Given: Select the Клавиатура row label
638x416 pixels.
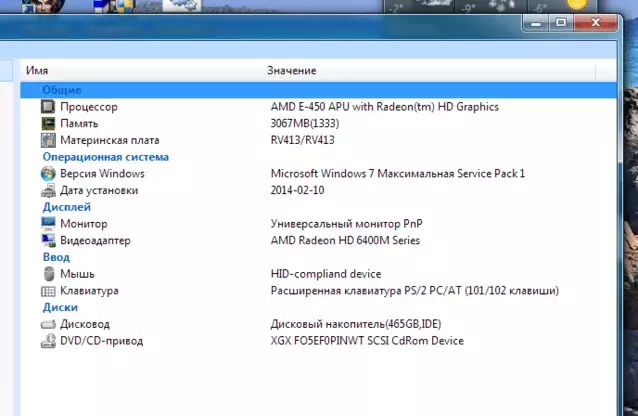Looking at the screenshot, I should tap(89, 291).
